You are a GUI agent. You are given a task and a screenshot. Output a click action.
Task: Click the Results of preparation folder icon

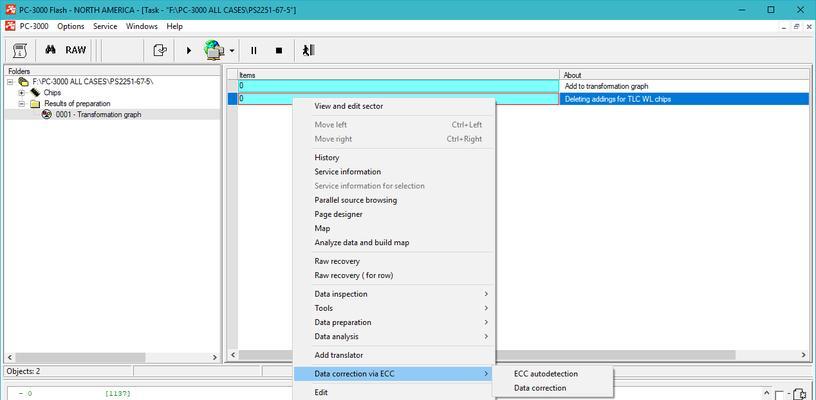[x=35, y=104]
